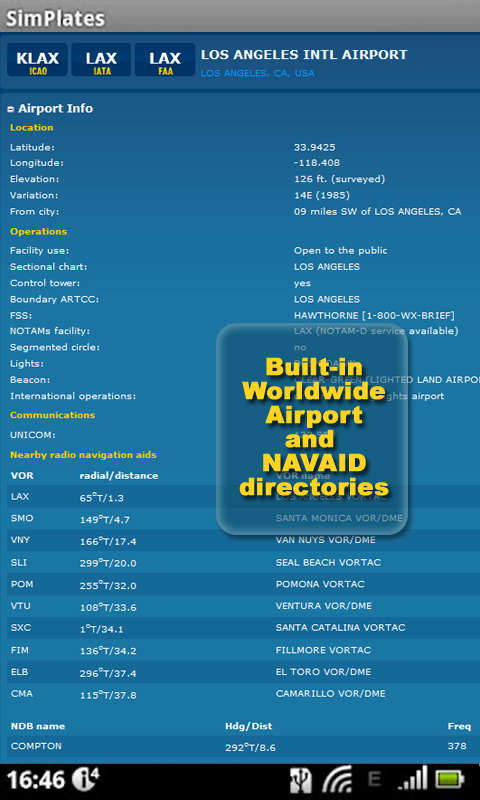Tap the COMPTON NDB name
This screenshot has width=480, height=800.
tap(36, 746)
